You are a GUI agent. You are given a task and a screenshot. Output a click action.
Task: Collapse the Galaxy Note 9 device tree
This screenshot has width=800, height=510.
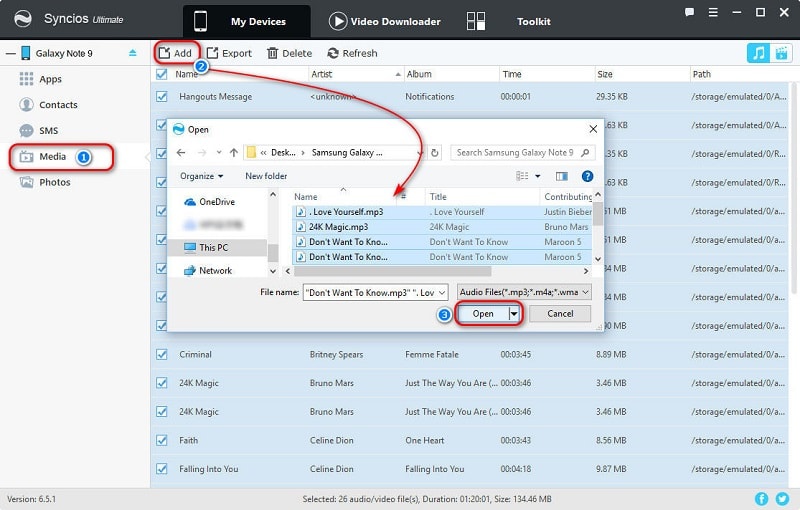click(11, 53)
